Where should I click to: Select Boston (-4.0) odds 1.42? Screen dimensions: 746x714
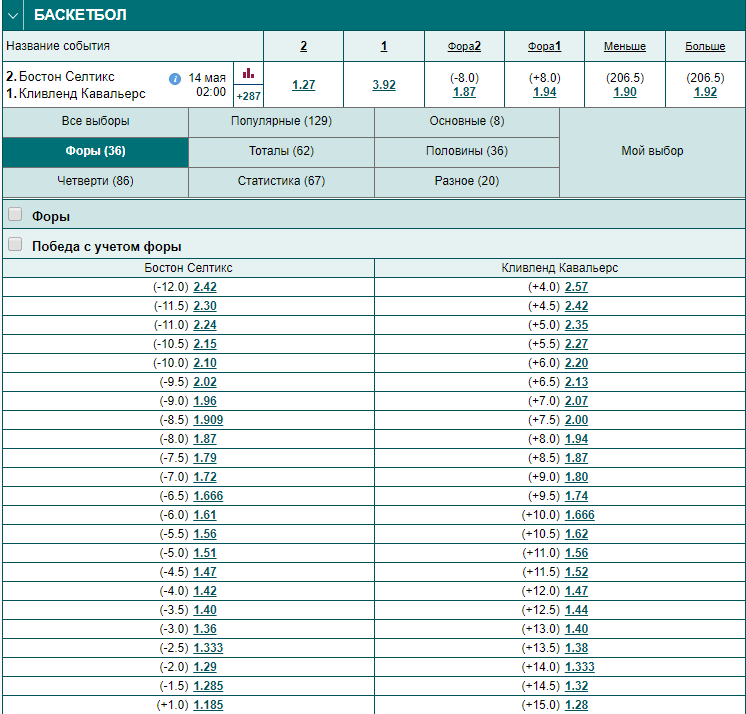point(205,591)
